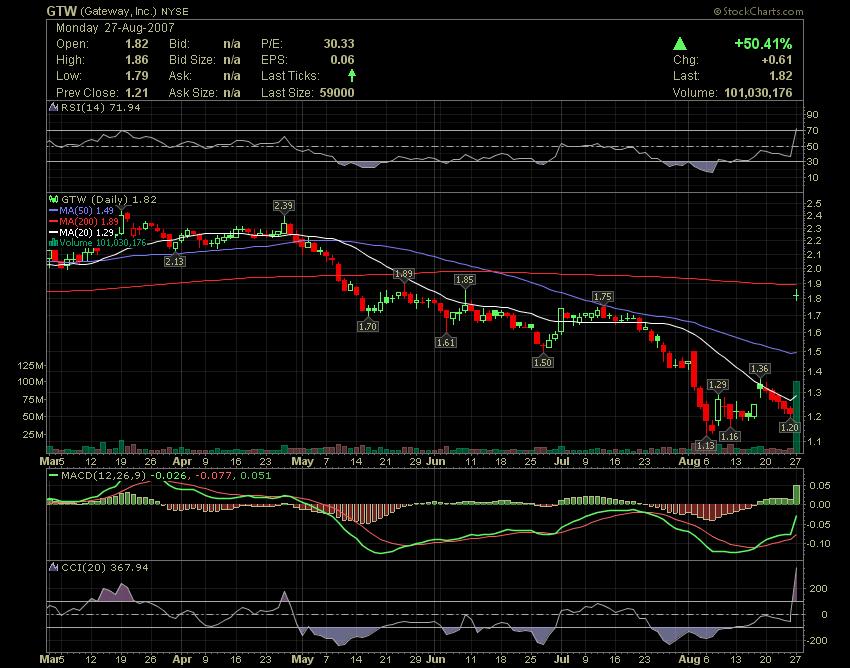Screen dimensions: 850x668
Task: Click the 1.85 high price tag
Action: [x=465, y=280]
